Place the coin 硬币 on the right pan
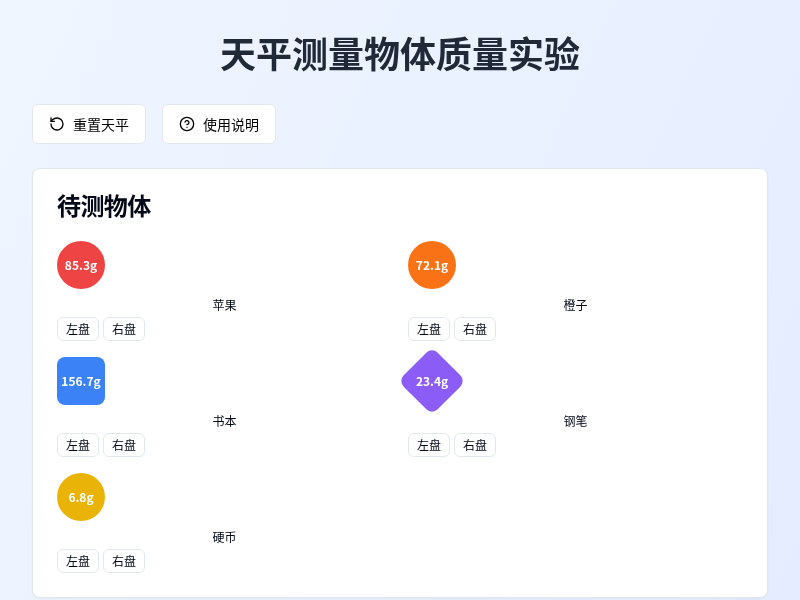800x600 pixels. click(x=124, y=561)
